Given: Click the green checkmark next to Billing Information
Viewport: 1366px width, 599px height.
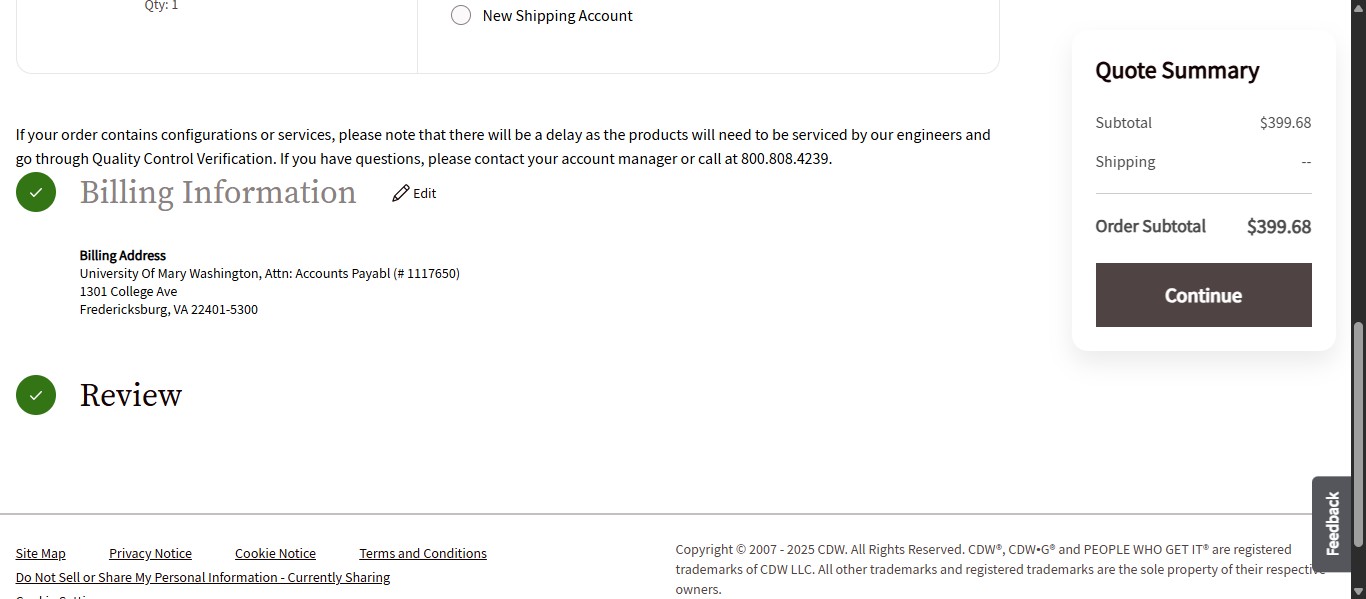Looking at the screenshot, I should coord(36,192).
